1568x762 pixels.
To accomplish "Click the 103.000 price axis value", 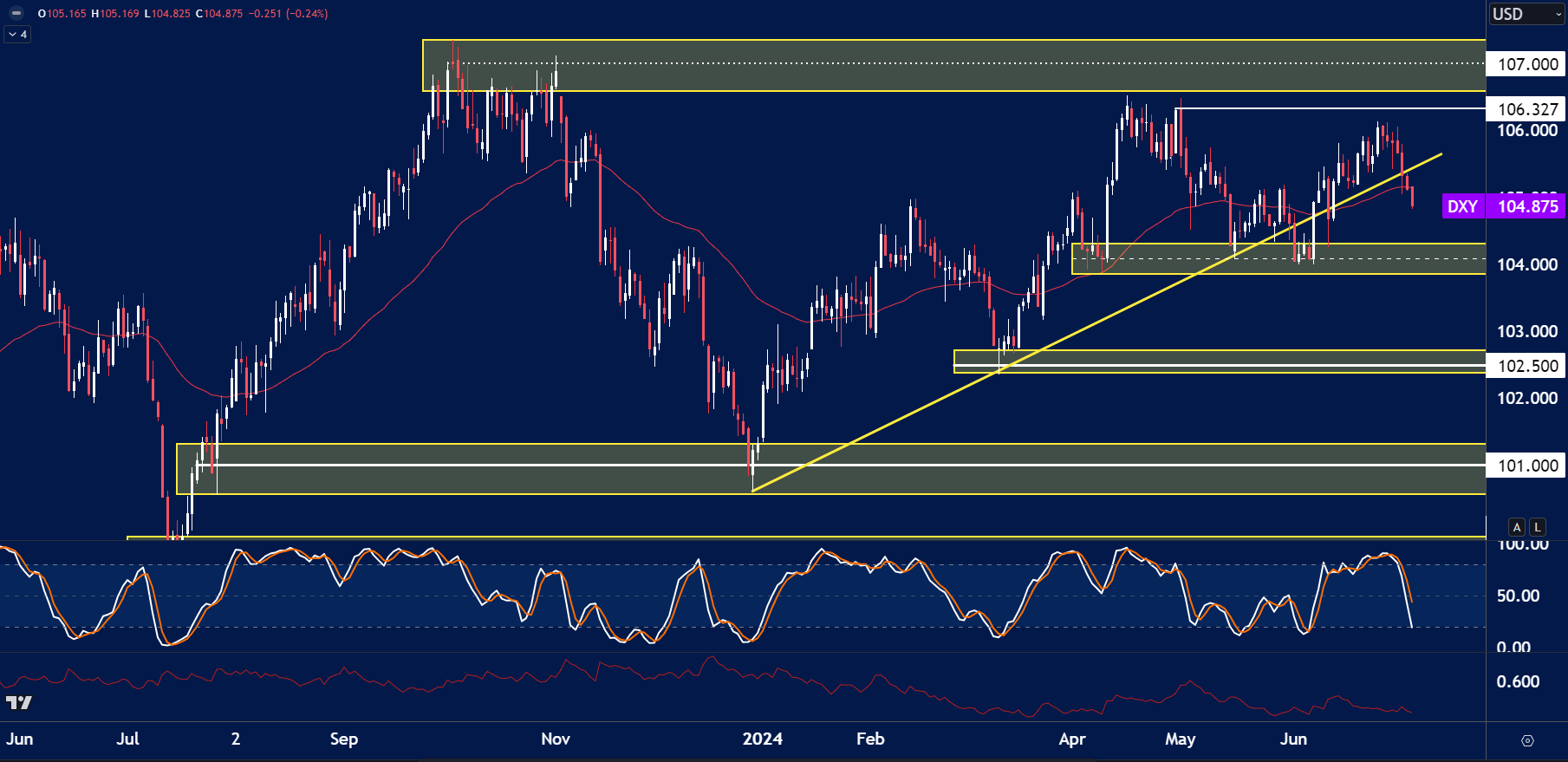I will tap(1527, 331).
